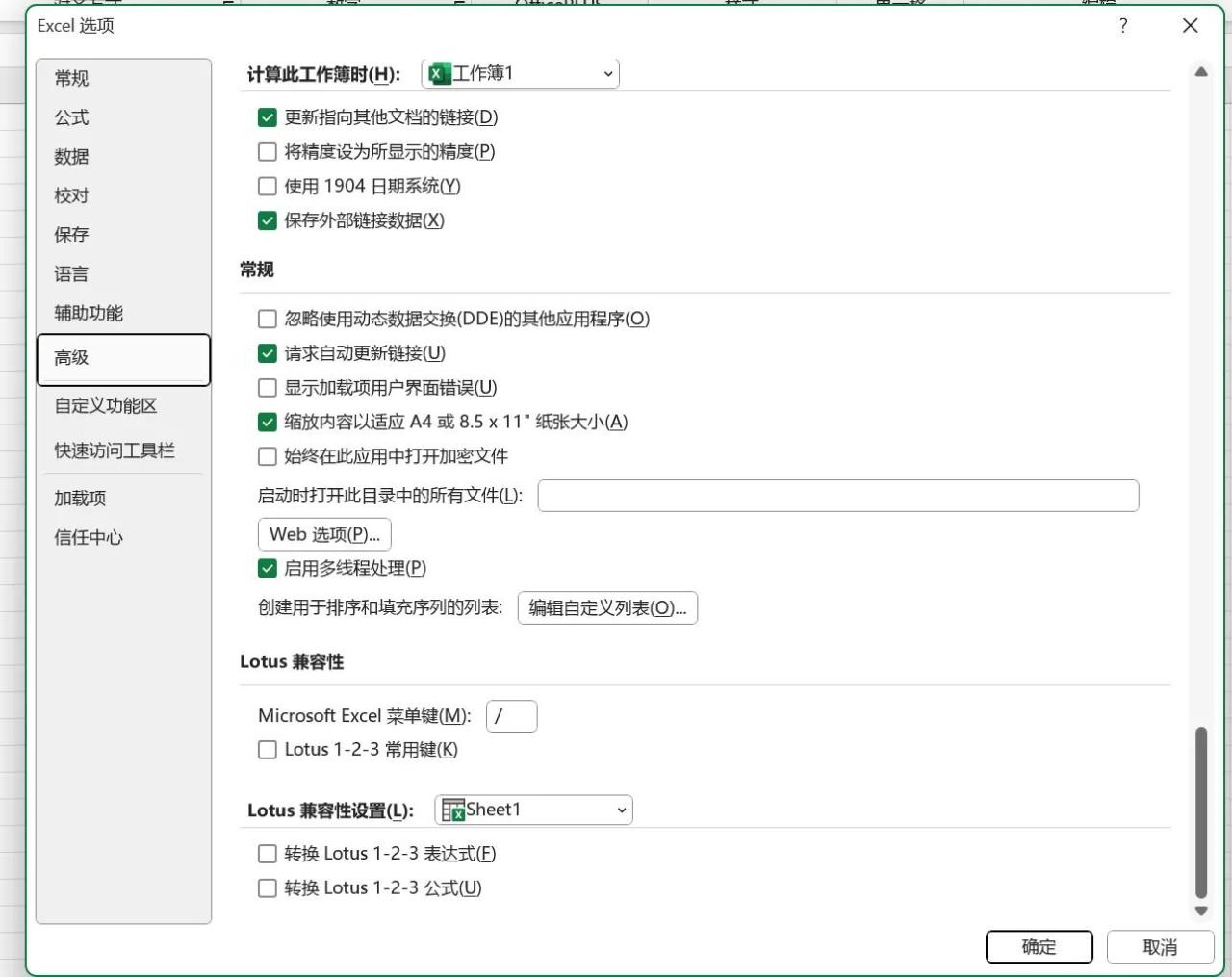The width and height of the screenshot is (1232, 977).
Task: Enable Lotus 1-2-3 常用键 checkbox
Action: (x=268, y=750)
